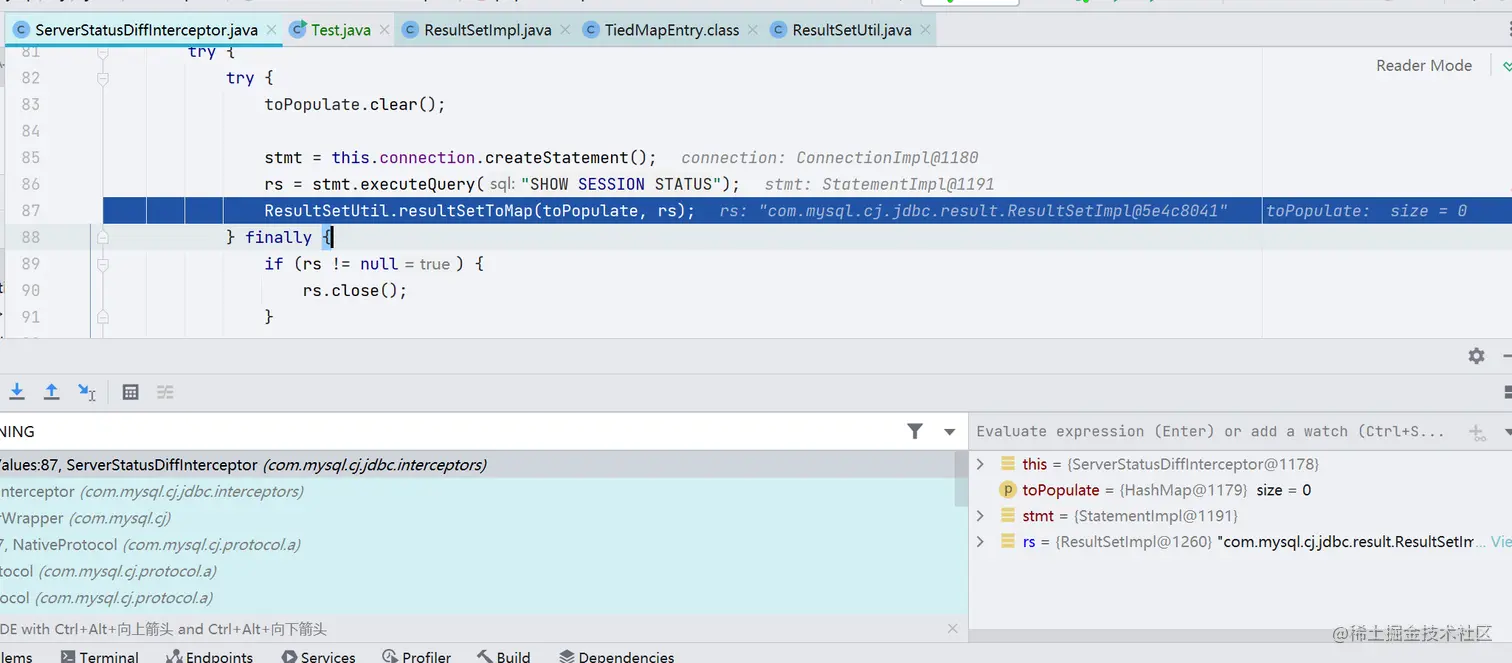This screenshot has width=1512, height=663.
Task: Click the toPopulate parameter icon
Action: click(x=1008, y=490)
